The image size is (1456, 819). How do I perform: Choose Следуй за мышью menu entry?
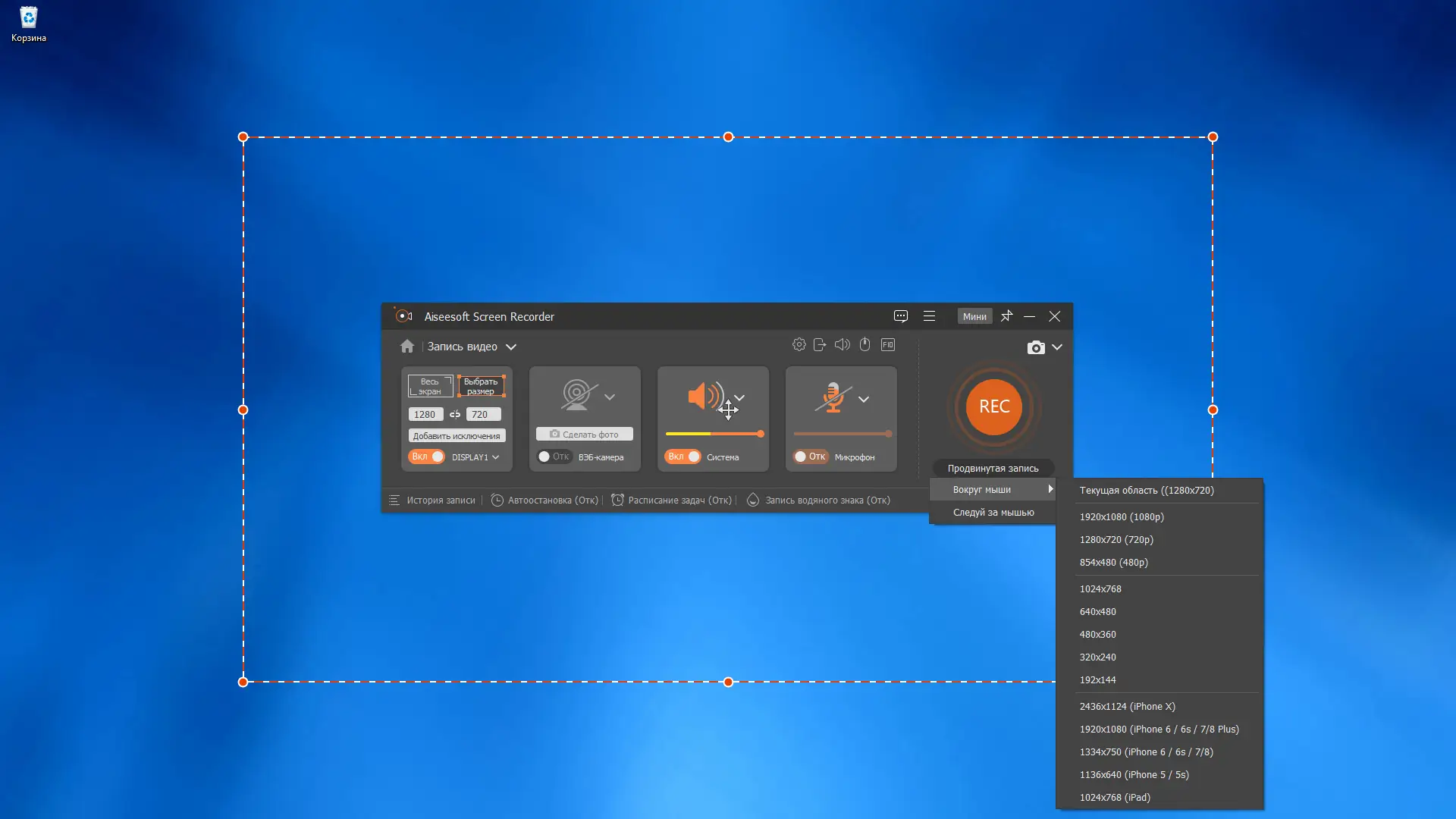tap(993, 513)
